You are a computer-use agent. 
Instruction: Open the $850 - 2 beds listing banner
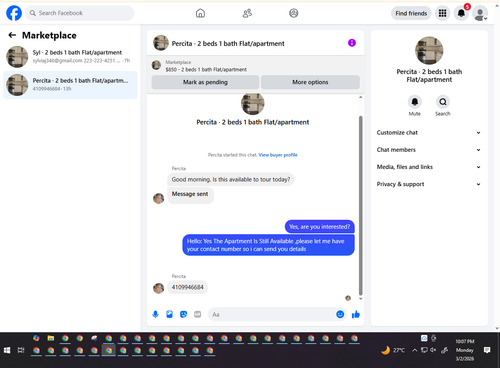[x=256, y=66]
